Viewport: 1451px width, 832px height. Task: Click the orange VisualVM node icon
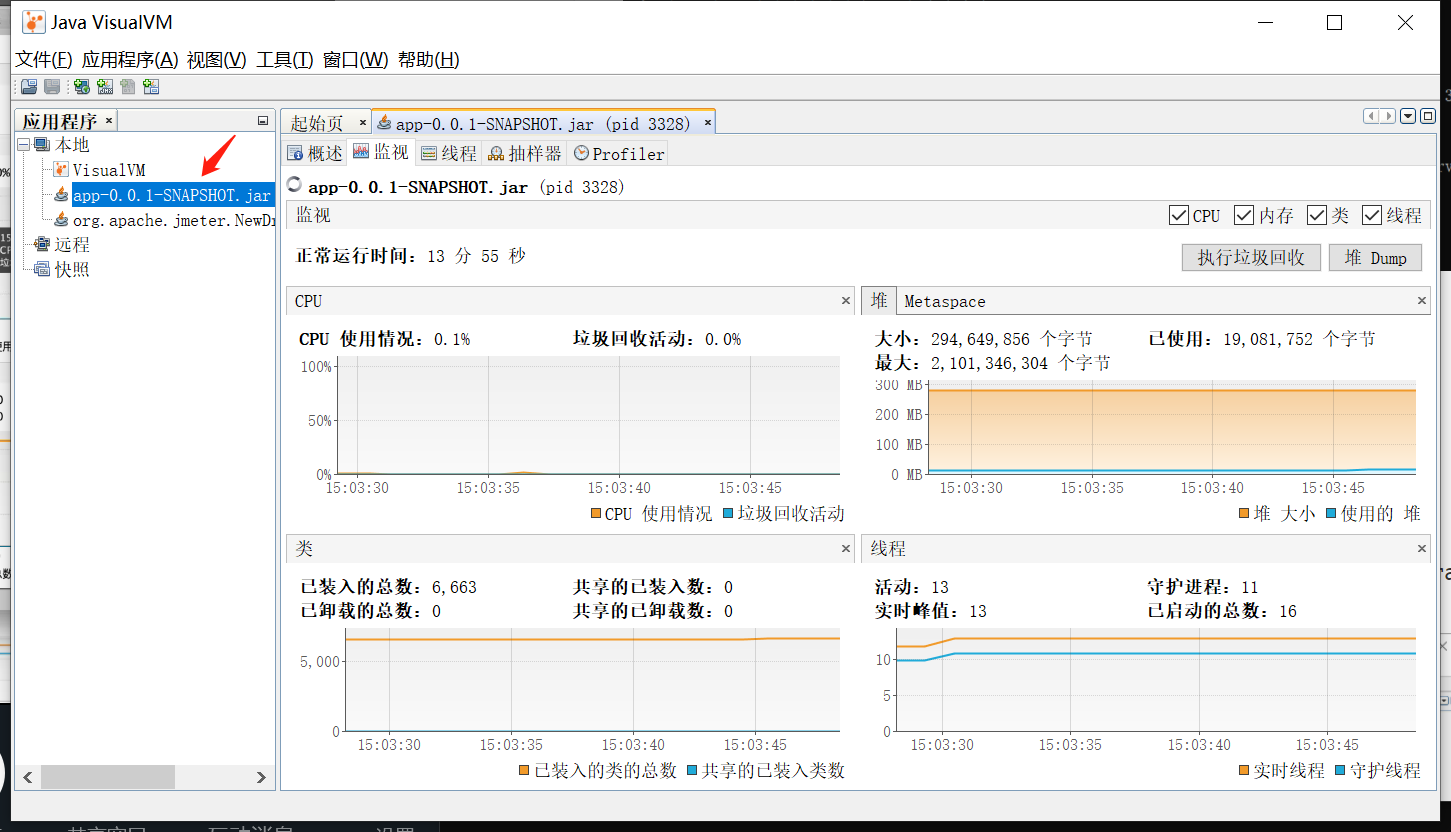click(61, 170)
